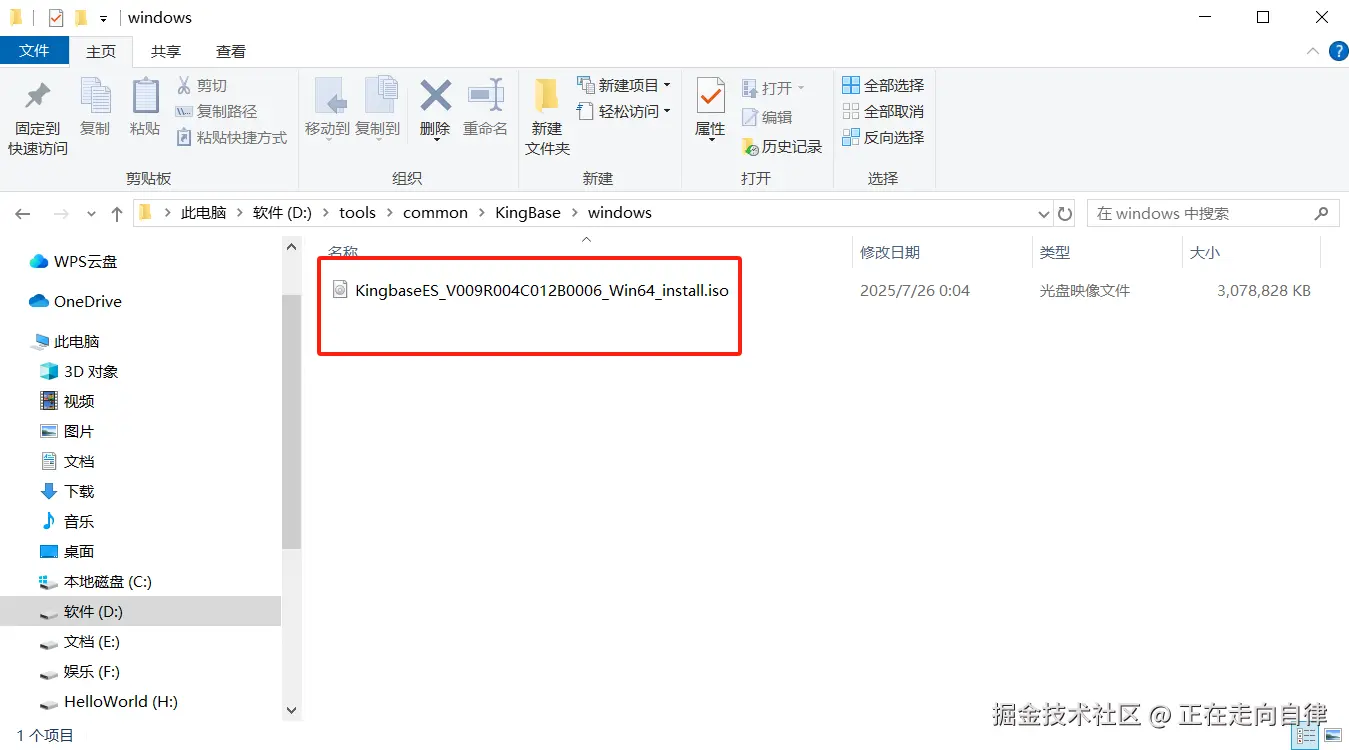Switch to the 共享 share tab
Viewport: 1349px width, 750px height.
pyautogui.click(x=166, y=51)
